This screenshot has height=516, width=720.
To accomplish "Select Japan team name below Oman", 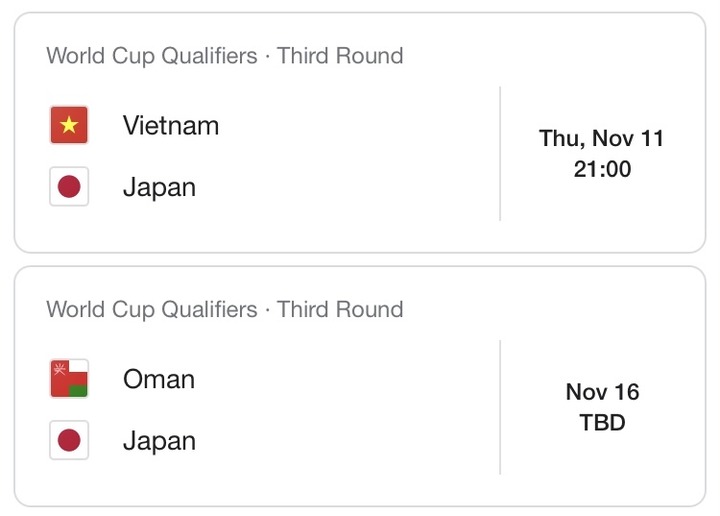I will (159, 441).
